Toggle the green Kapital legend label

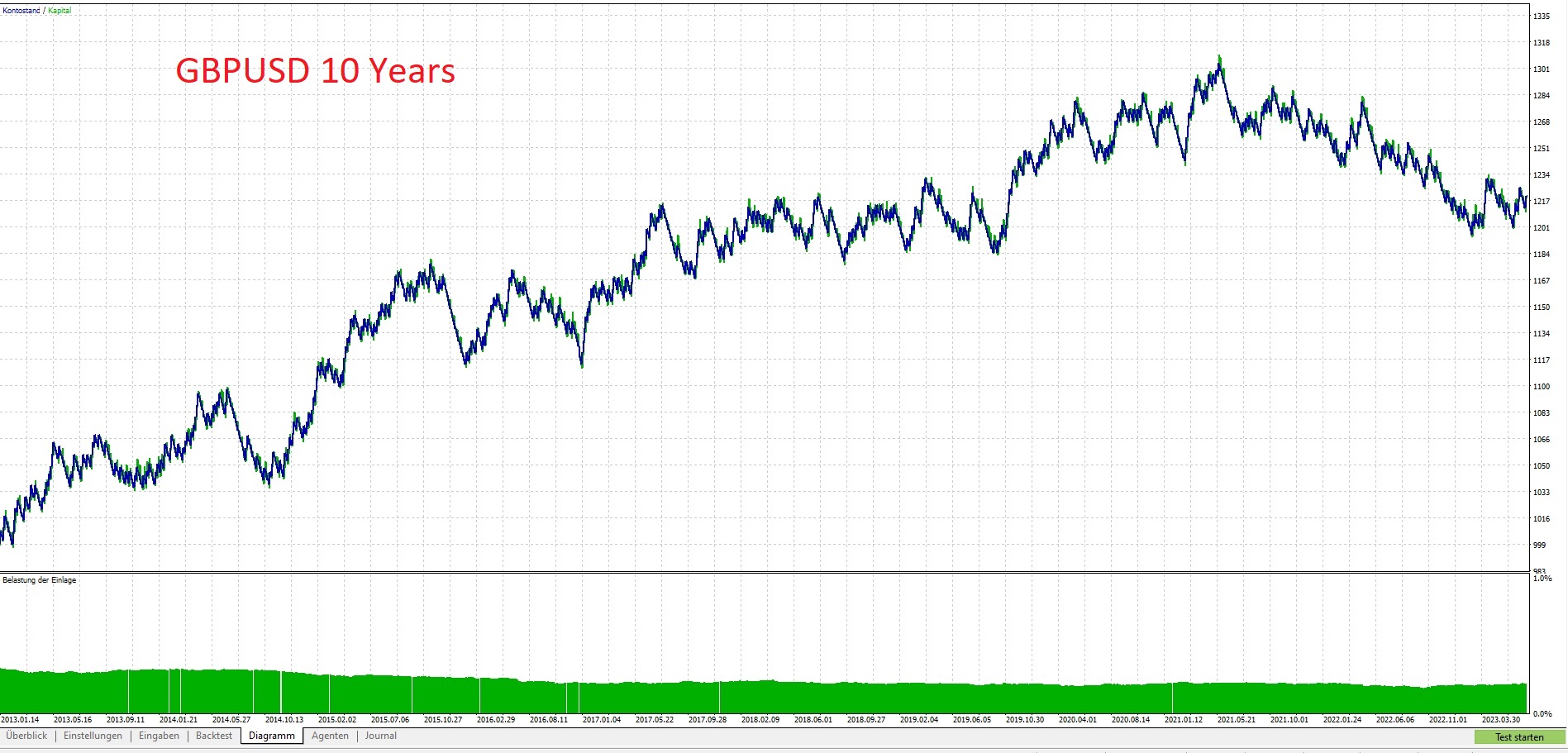pyautogui.click(x=58, y=11)
